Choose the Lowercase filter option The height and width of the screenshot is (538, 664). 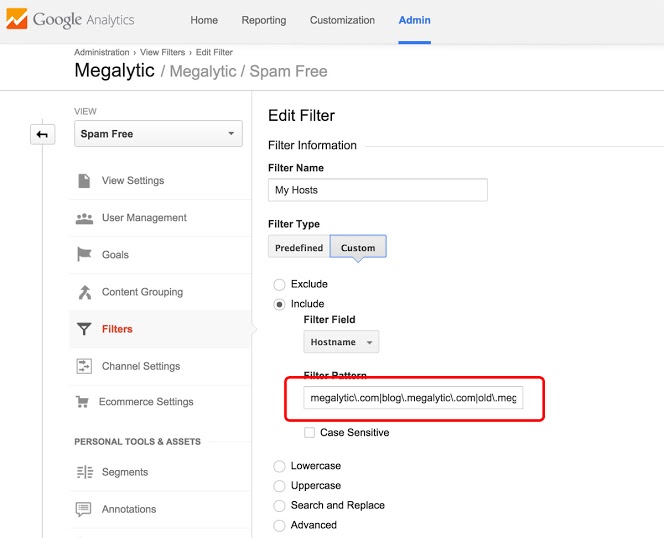click(x=279, y=466)
